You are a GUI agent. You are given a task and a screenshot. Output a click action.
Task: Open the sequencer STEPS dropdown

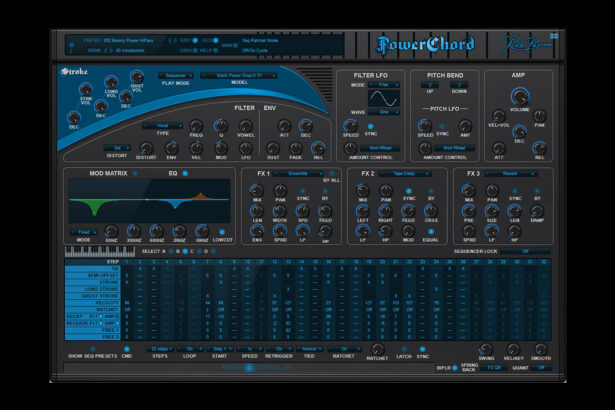160,349
